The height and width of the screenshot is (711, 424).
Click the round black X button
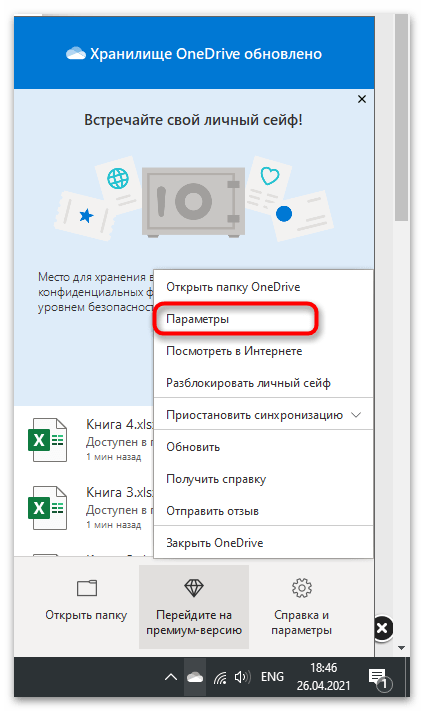coord(382,628)
